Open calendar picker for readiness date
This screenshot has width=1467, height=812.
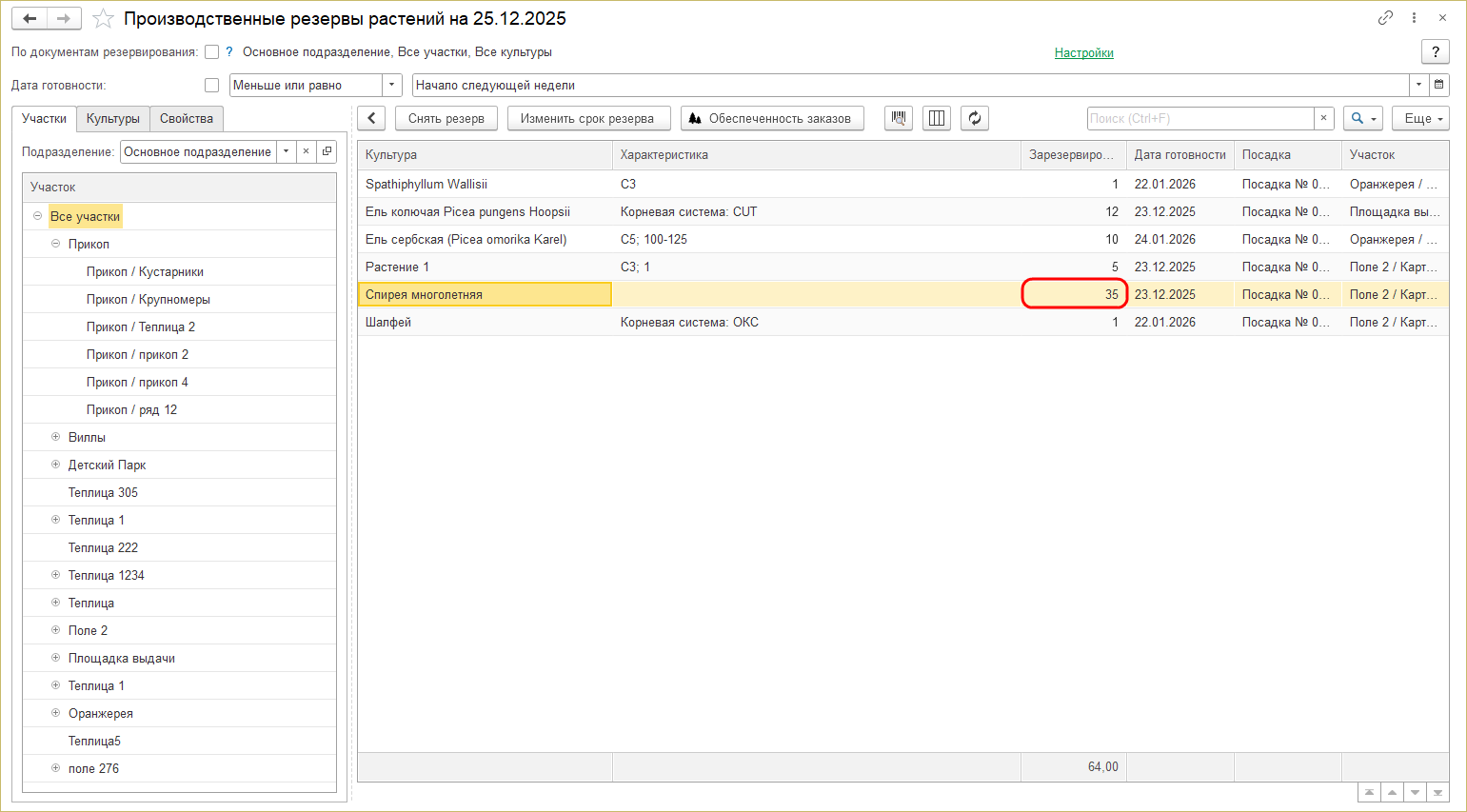coord(1439,85)
